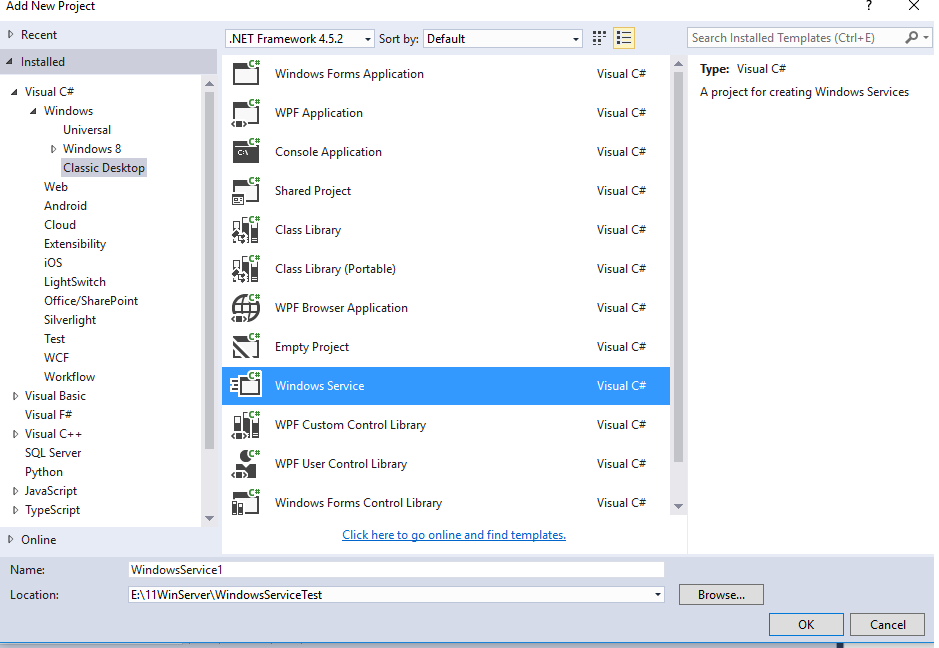Switch to small icons grid view
939x648 pixels.
tap(599, 38)
